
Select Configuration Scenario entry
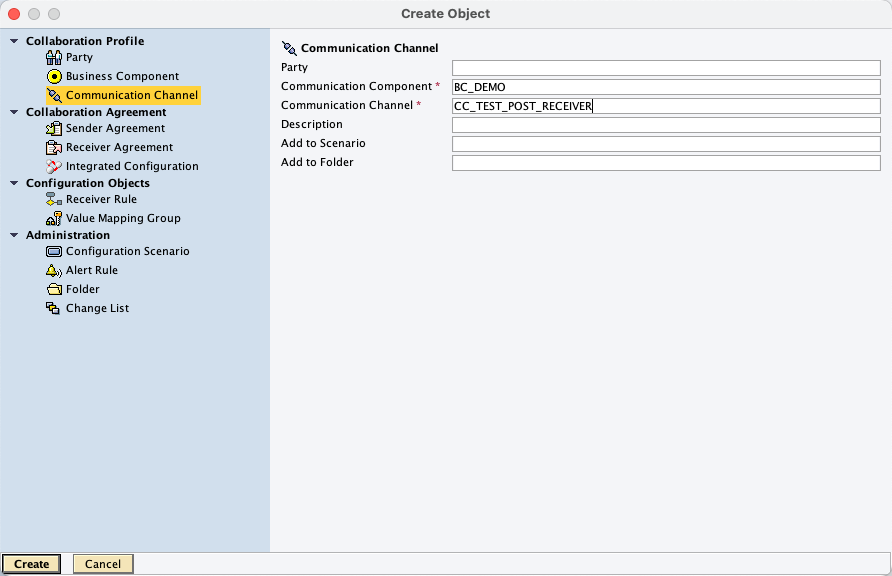tap(127, 251)
